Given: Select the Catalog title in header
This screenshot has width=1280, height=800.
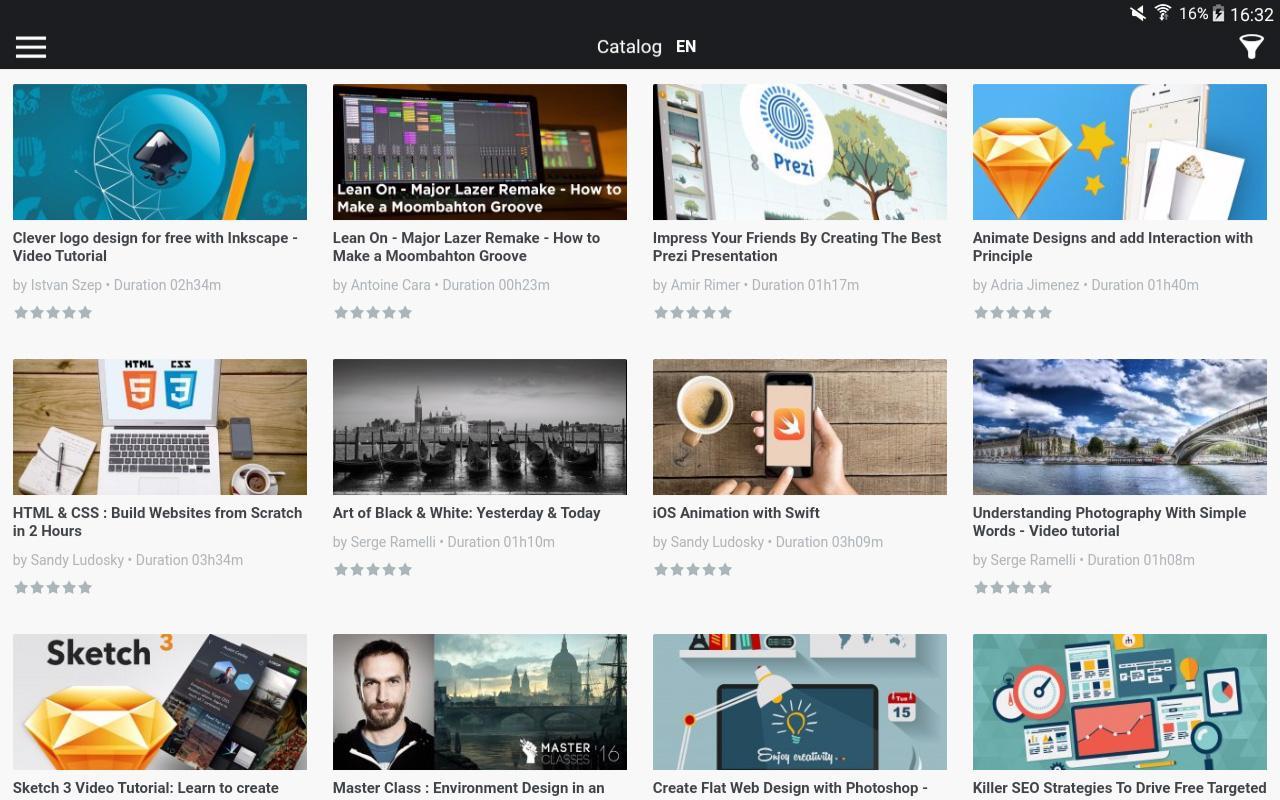Looking at the screenshot, I should click(629, 47).
